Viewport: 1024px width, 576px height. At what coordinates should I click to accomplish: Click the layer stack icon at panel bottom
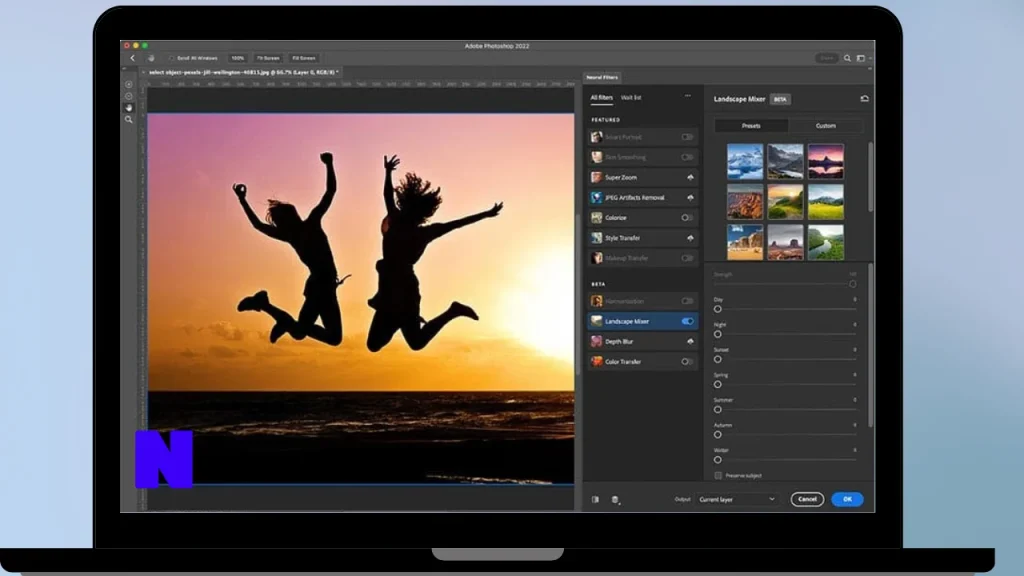pyautogui.click(x=615, y=500)
